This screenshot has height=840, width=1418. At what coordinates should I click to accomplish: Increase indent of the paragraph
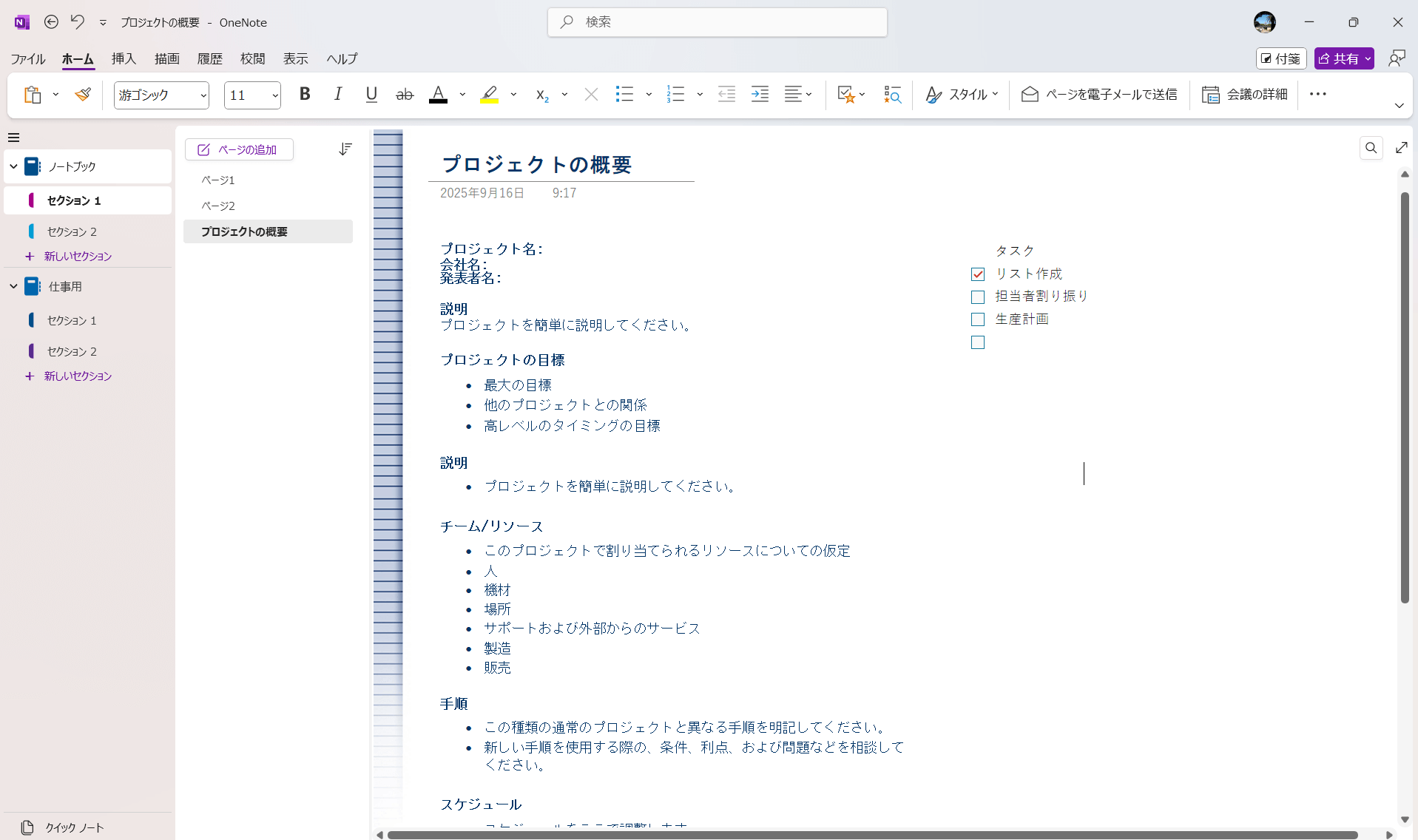click(x=760, y=95)
